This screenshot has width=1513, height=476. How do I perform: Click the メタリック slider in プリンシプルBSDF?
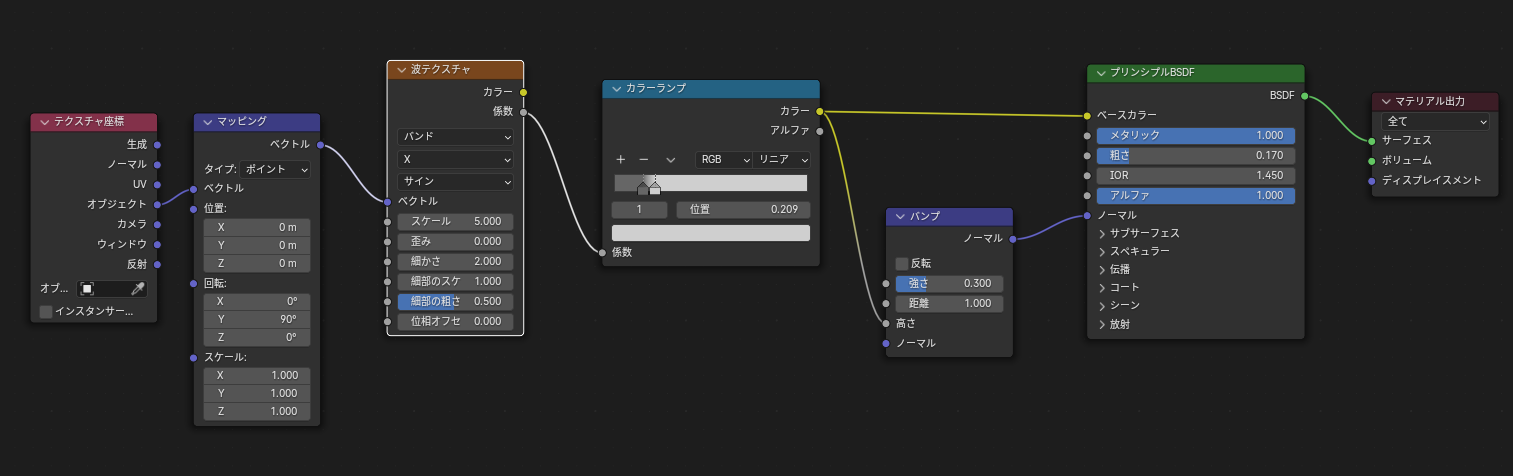[1195, 135]
